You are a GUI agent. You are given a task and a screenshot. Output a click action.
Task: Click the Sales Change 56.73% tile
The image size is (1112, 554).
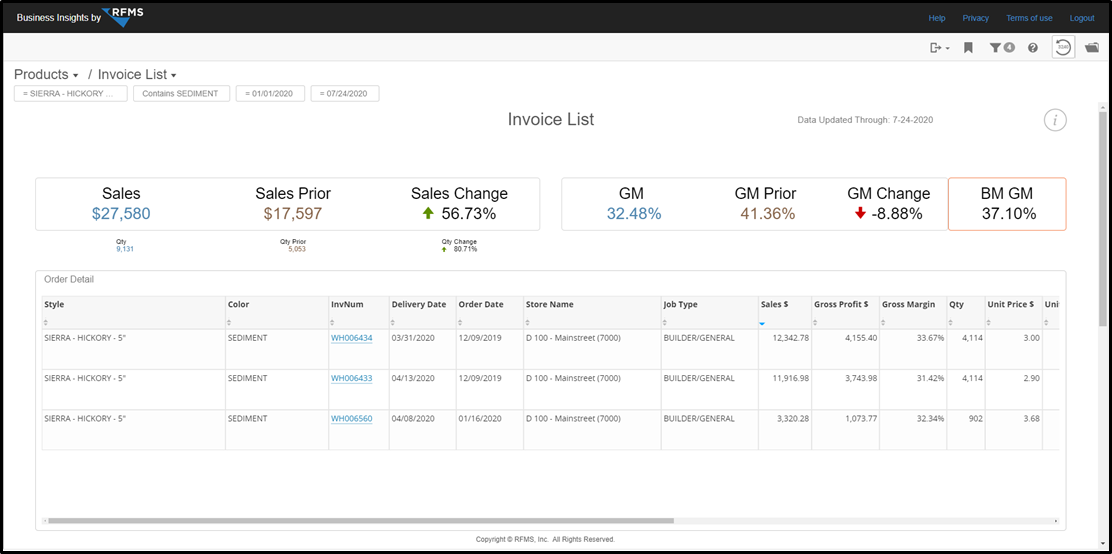click(x=459, y=204)
